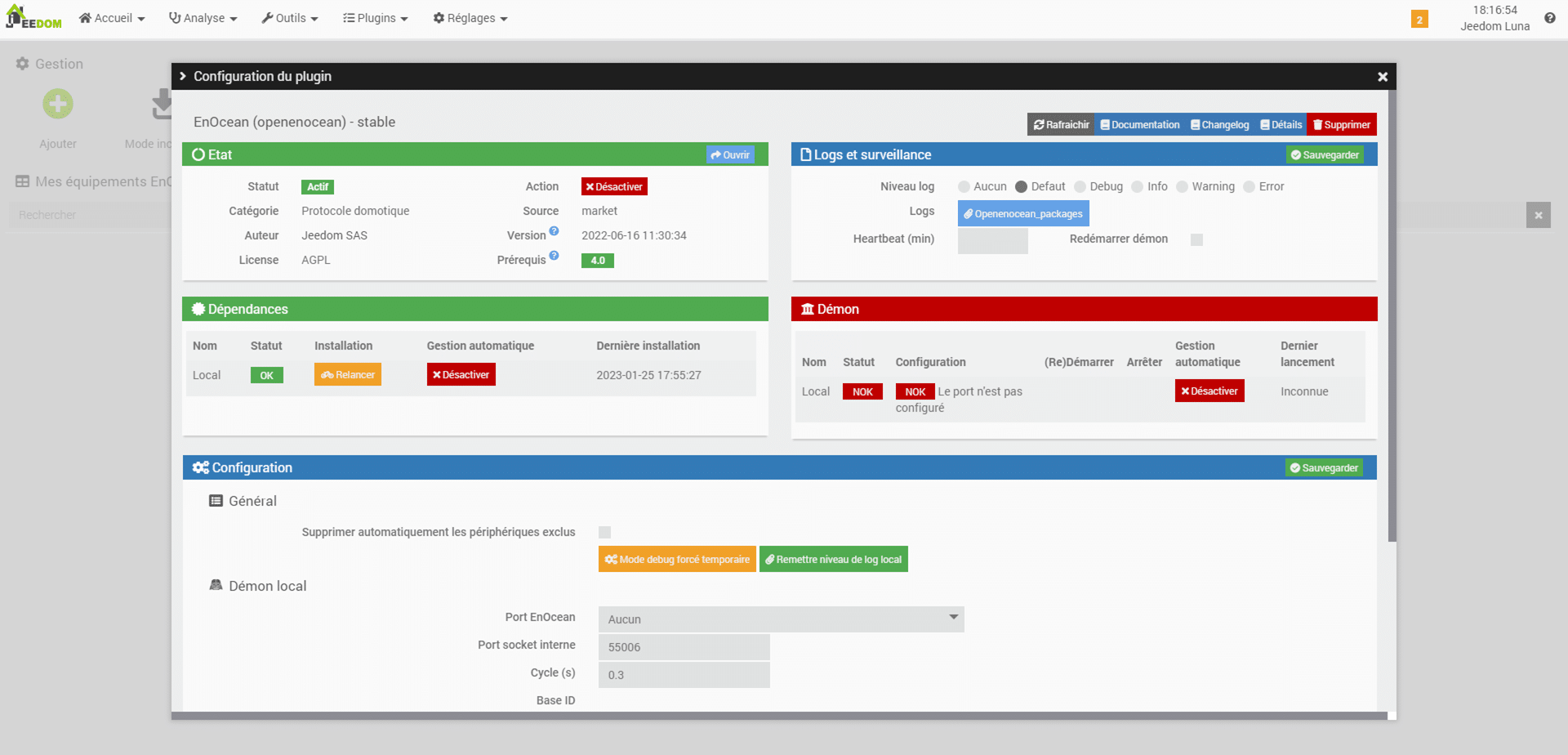This screenshot has width=1568, height=755.
Task: Click the Jeedom Luna clock text
Action: point(1494,18)
